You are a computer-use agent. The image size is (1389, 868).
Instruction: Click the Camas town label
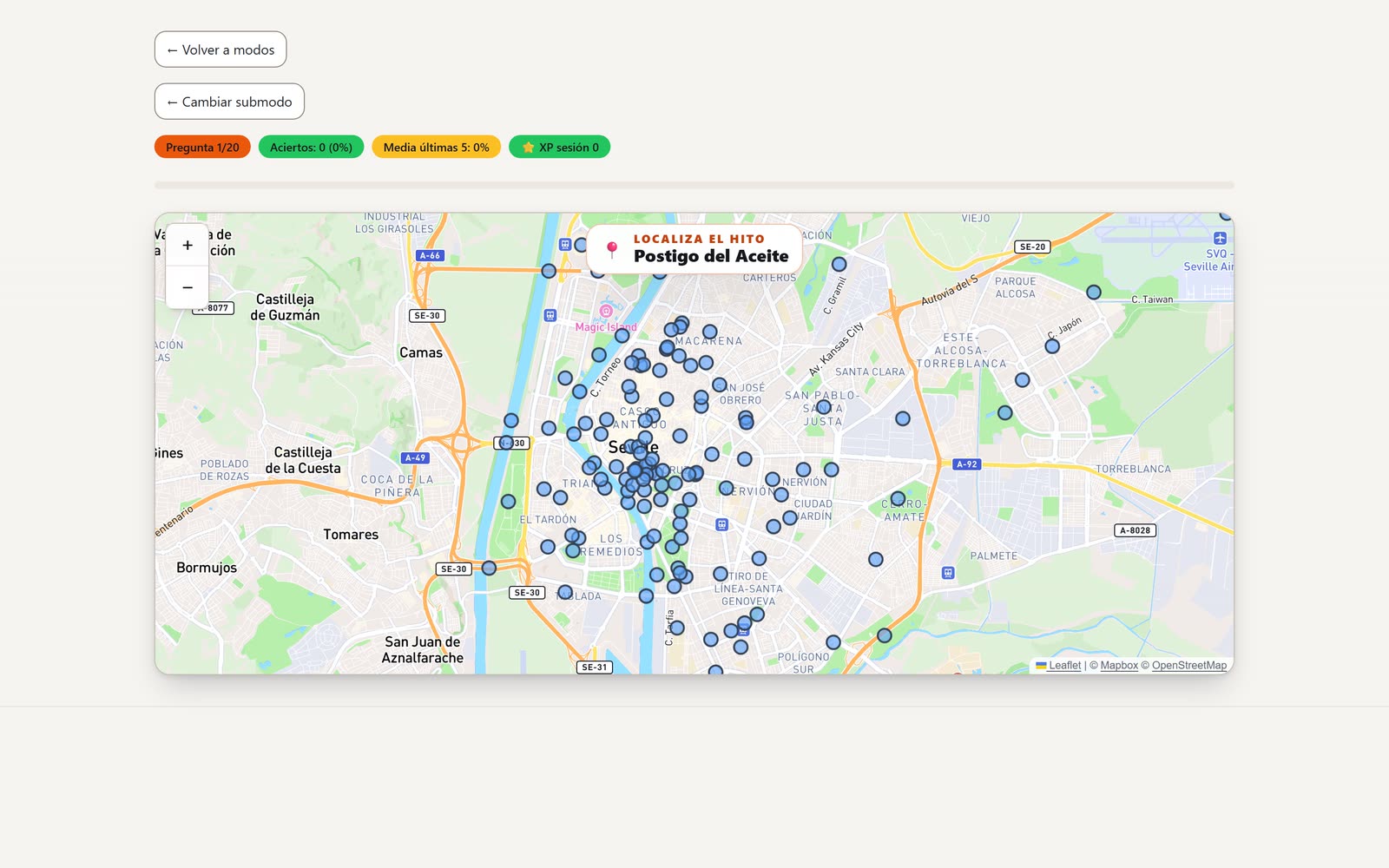[x=421, y=352]
